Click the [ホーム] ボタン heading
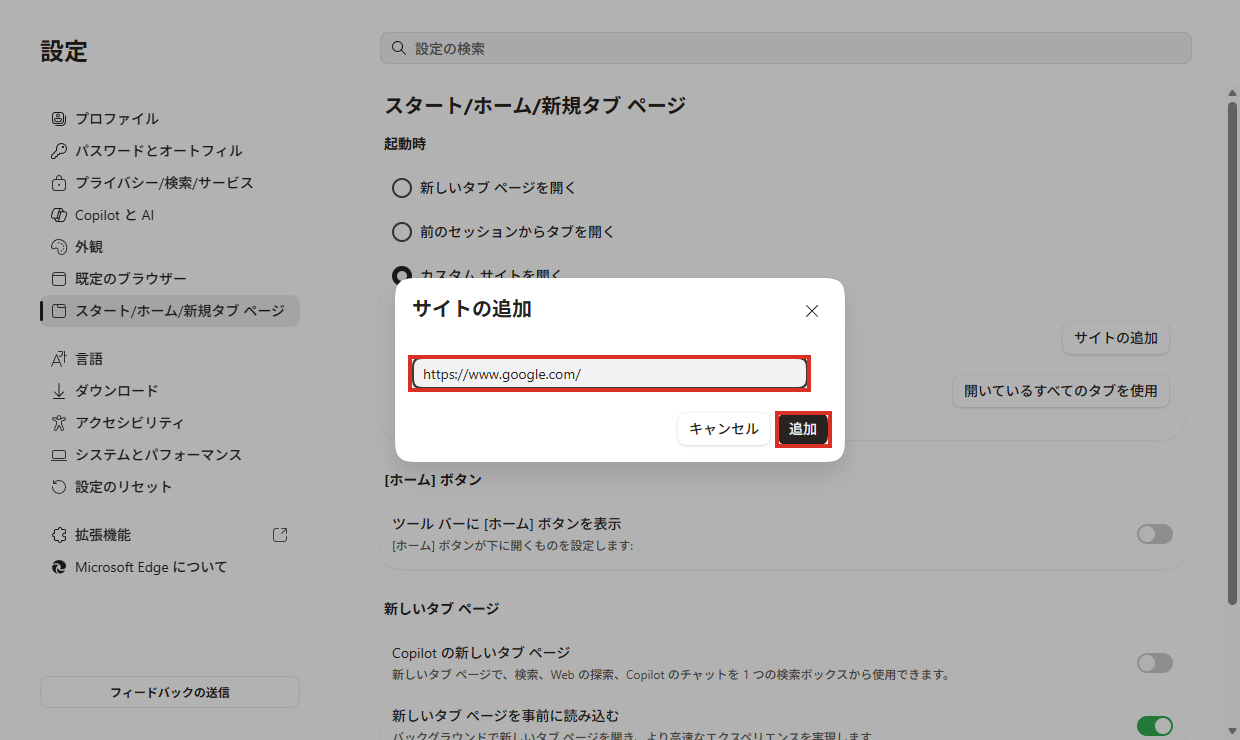 pyautogui.click(x=433, y=480)
